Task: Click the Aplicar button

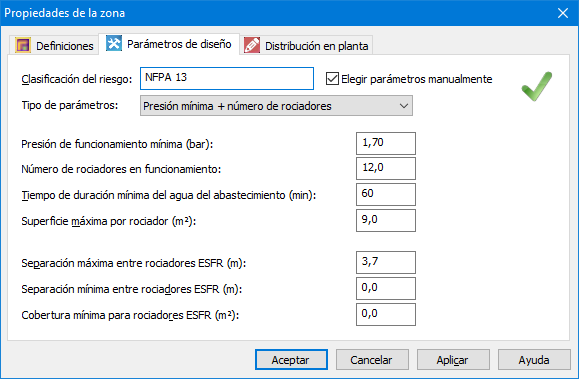Action: click(453, 360)
